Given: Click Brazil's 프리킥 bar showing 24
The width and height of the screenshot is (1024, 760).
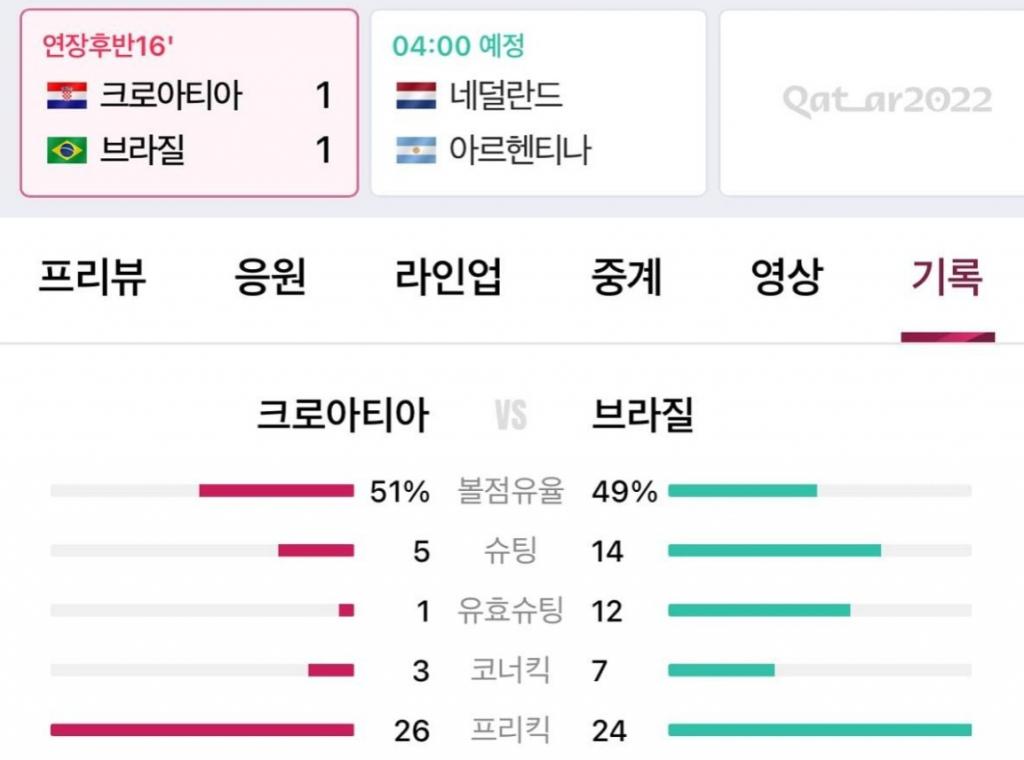Looking at the screenshot, I should [819, 730].
